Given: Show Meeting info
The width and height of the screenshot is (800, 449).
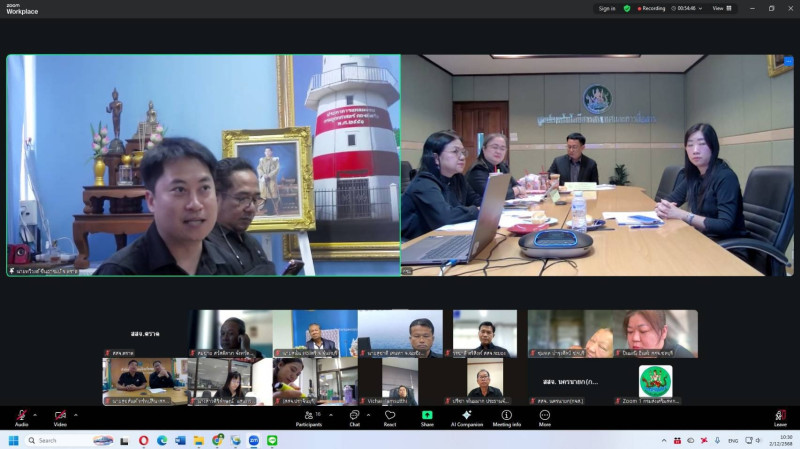Looking at the screenshot, I should [x=506, y=416].
